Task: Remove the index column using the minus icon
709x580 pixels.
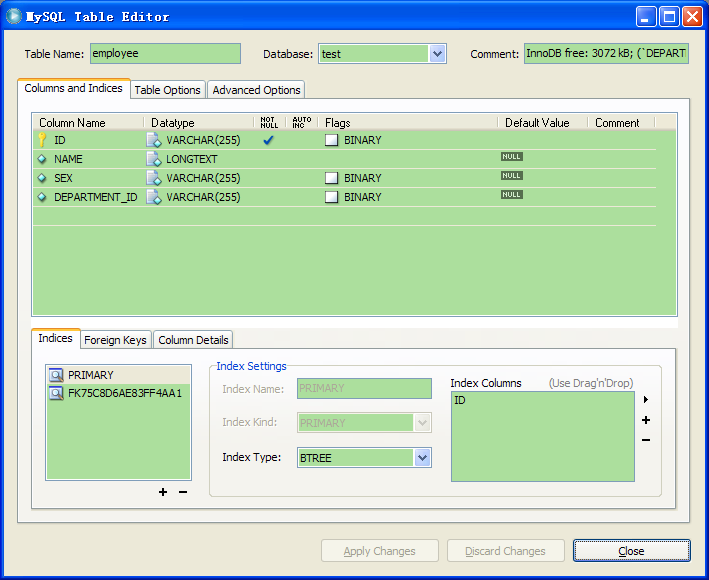Action: 646,440
